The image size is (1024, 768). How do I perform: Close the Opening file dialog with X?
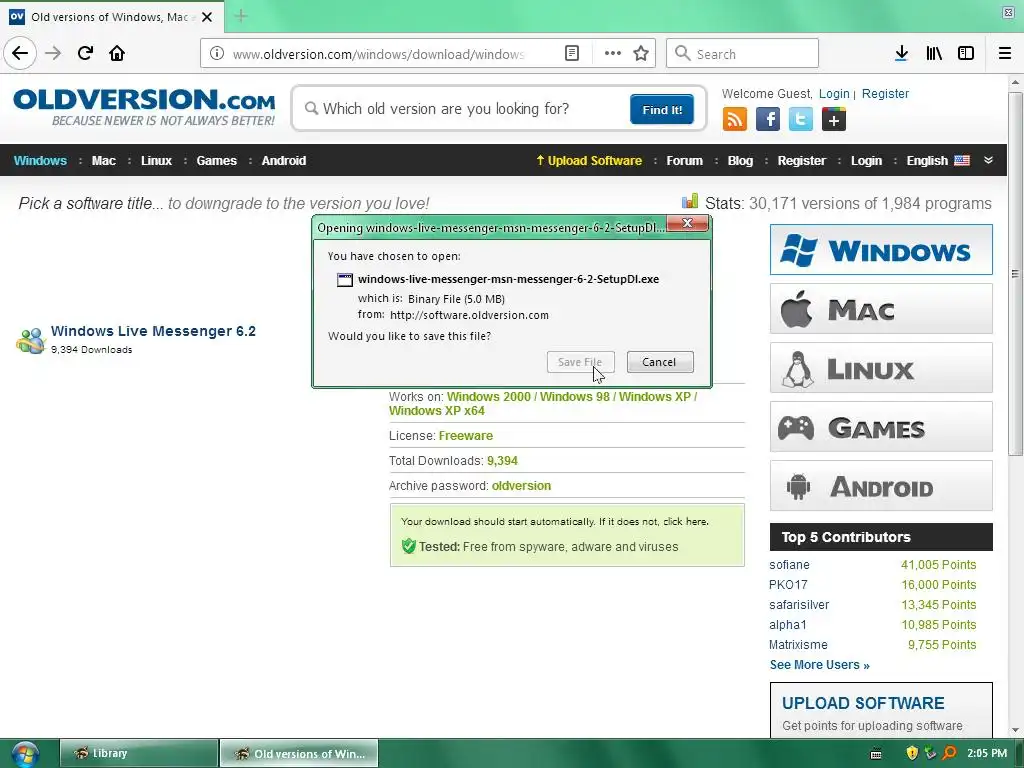pyautogui.click(x=688, y=223)
